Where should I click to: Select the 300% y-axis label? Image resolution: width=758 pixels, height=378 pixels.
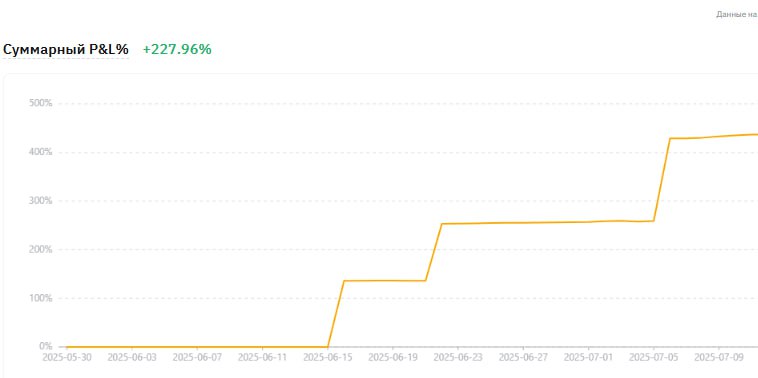41,201
